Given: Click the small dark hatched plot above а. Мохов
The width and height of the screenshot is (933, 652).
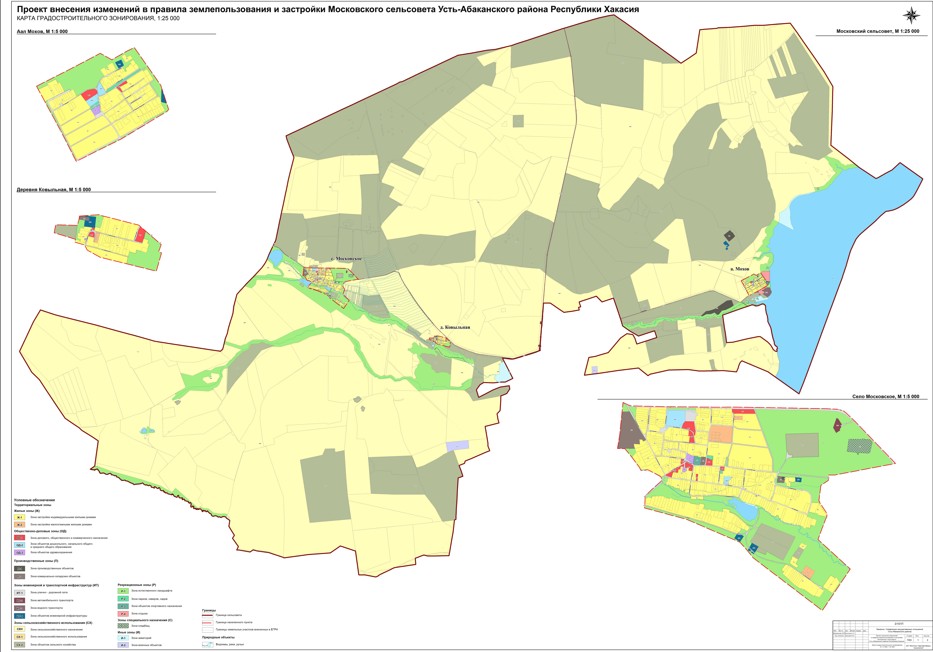Looking at the screenshot, I should tap(729, 237).
